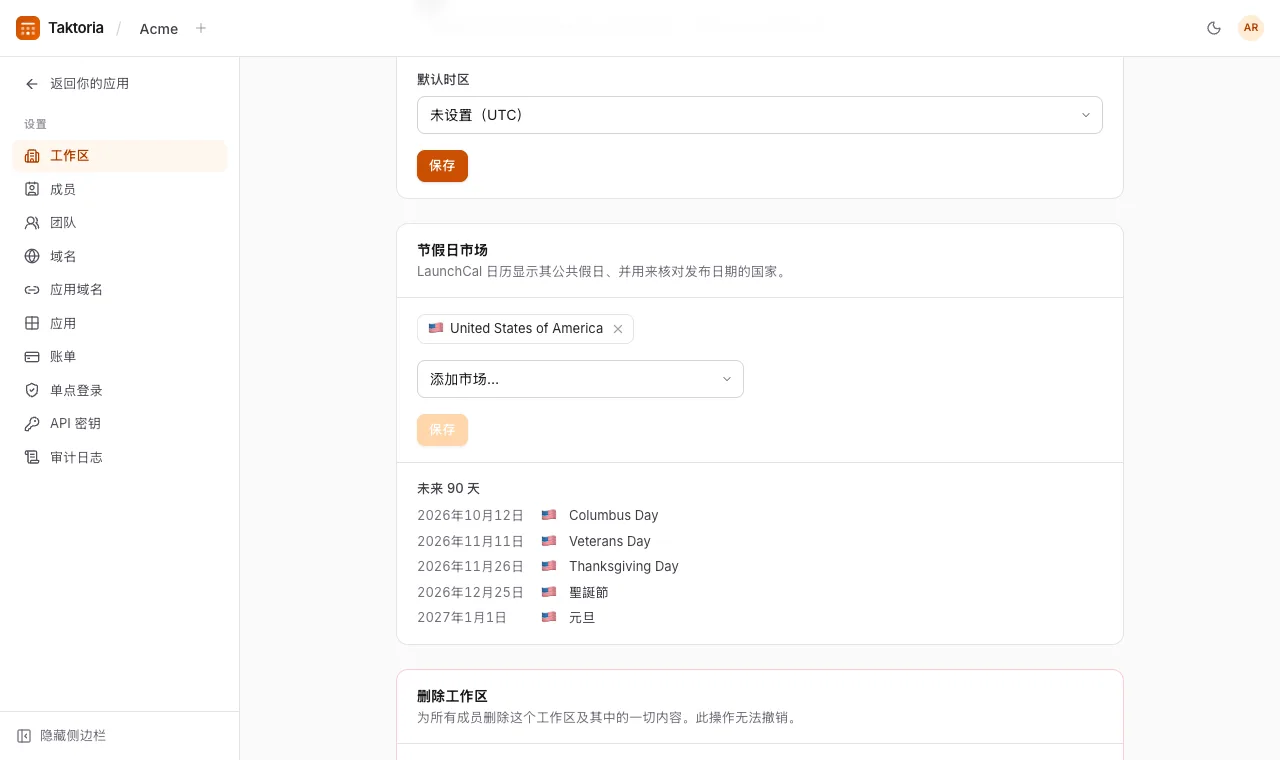Click the 聖誕節 holiday entry
This screenshot has width=1280, height=760.
pos(589,592)
